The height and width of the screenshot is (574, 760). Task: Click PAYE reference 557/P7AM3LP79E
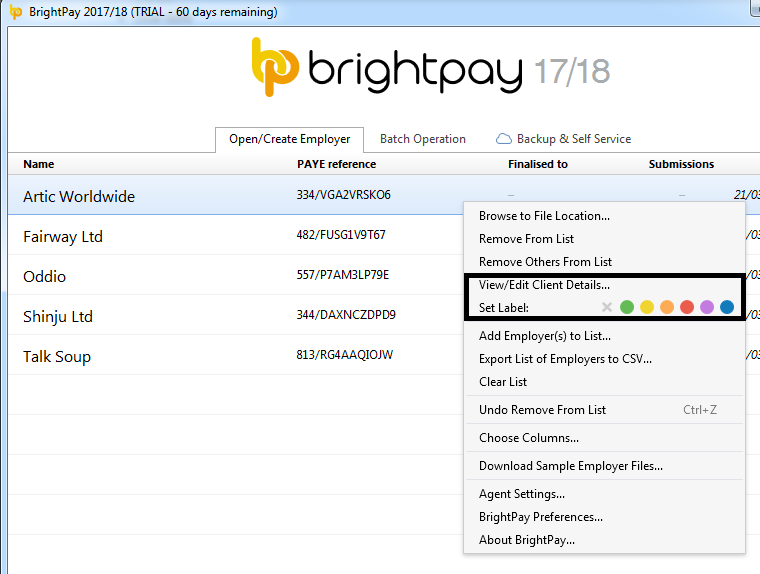[x=343, y=275]
